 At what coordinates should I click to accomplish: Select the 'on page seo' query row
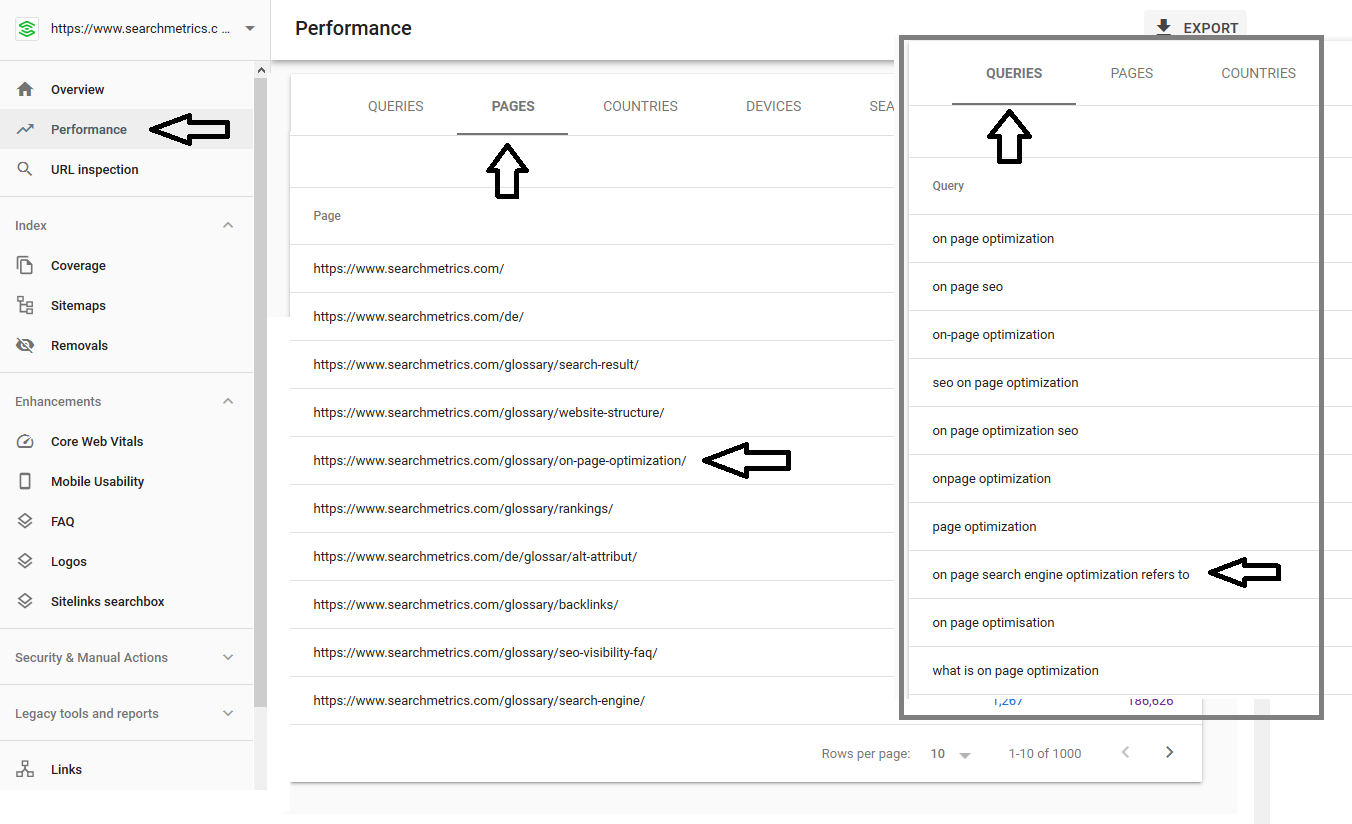tap(967, 287)
